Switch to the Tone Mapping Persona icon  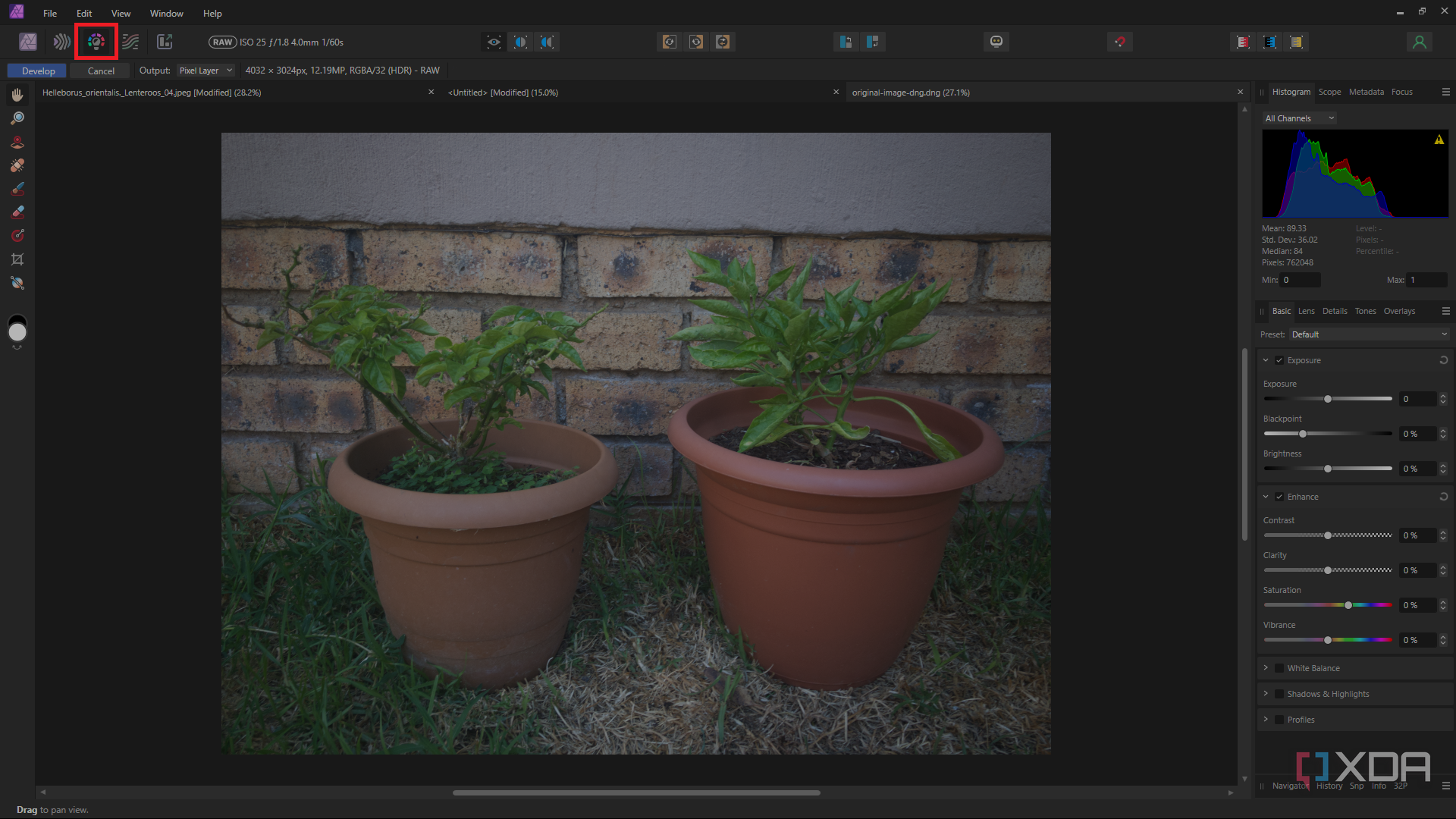pos(130,42)
